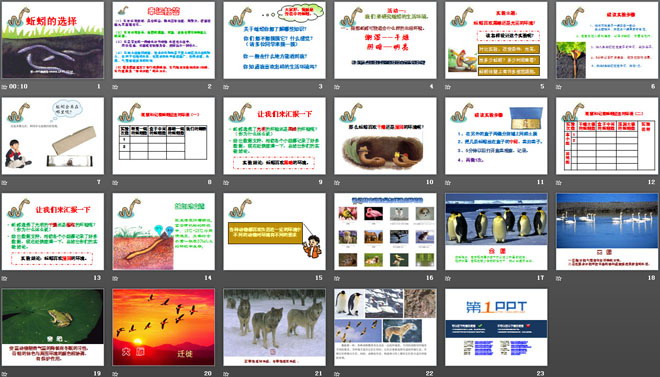Click the 00:10 timing label under slide 1
Screen dimensions: 660x377
[x=18, y=87]
